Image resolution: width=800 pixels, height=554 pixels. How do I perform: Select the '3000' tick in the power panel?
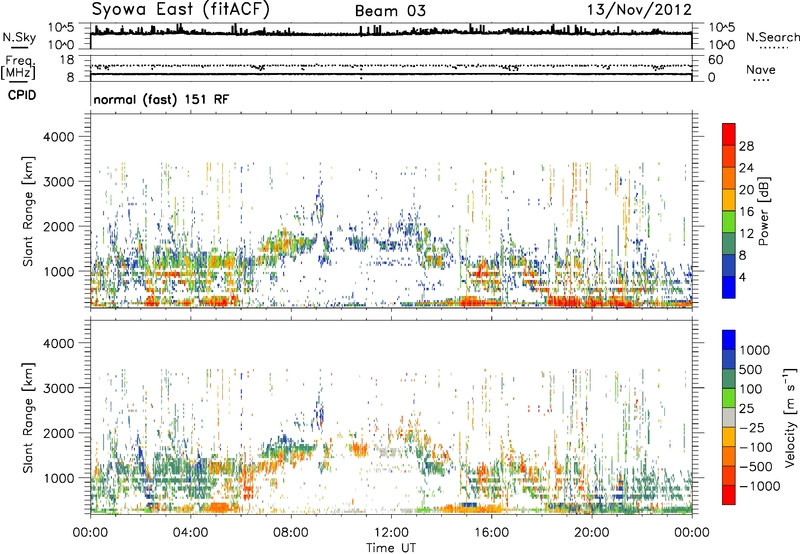point(58,182)
